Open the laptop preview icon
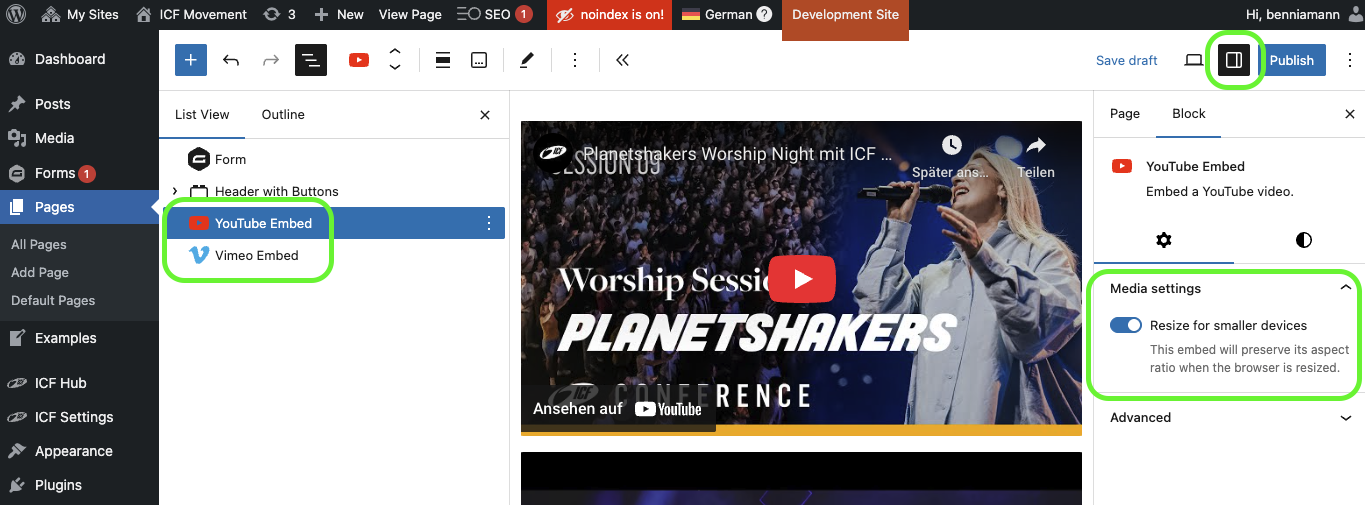Screen dimensions: 1365x505 [x=1193, y=60]
